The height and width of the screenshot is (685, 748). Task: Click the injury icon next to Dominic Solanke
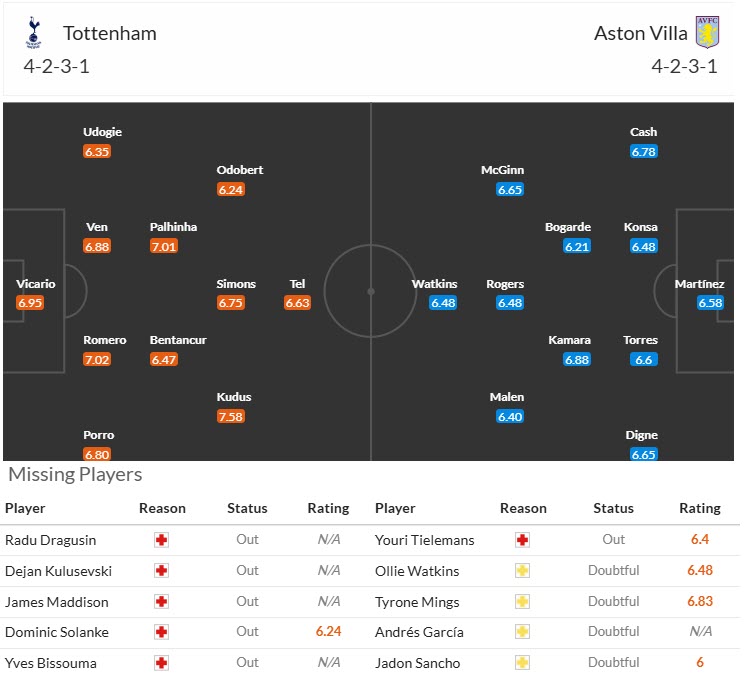tap(162, 632)
